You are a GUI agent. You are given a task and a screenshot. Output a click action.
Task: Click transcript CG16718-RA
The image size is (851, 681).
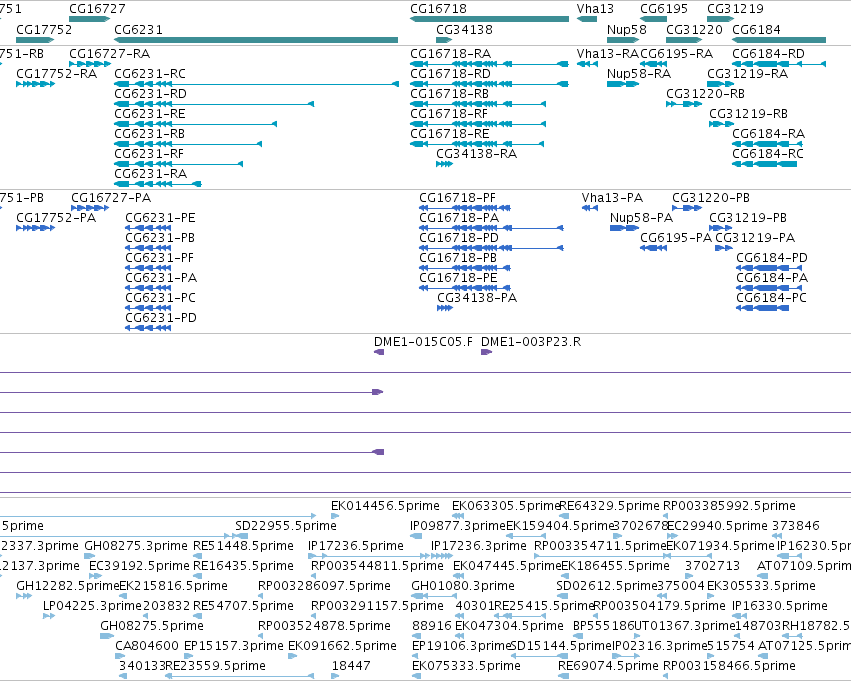coord(490,64)
